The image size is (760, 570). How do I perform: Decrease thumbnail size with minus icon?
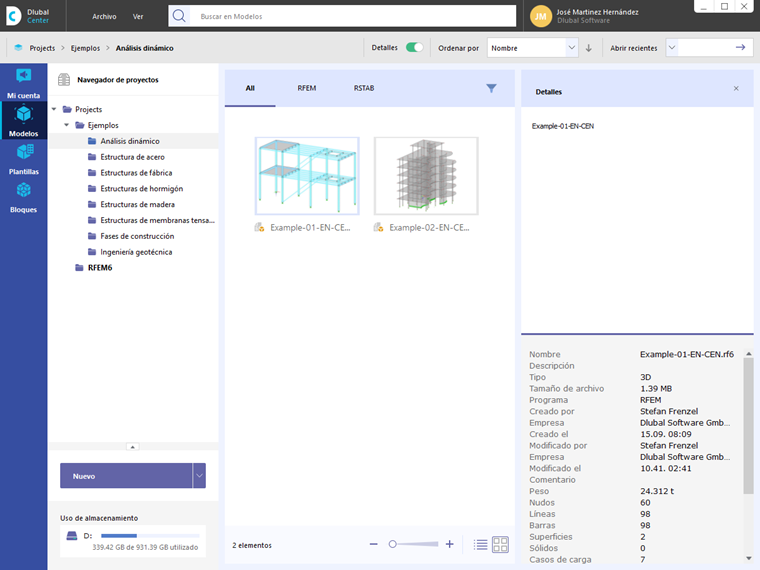373,544
